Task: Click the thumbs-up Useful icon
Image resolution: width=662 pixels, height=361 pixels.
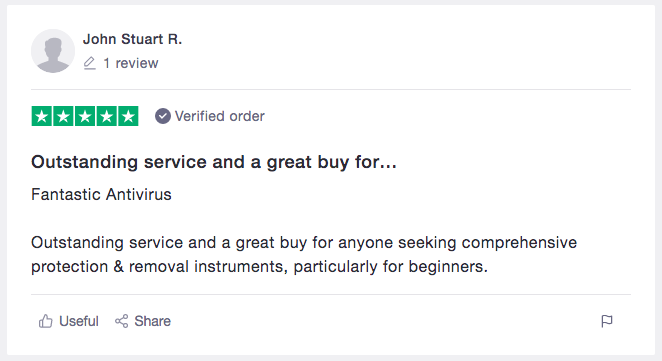Action: coord(46,321)
